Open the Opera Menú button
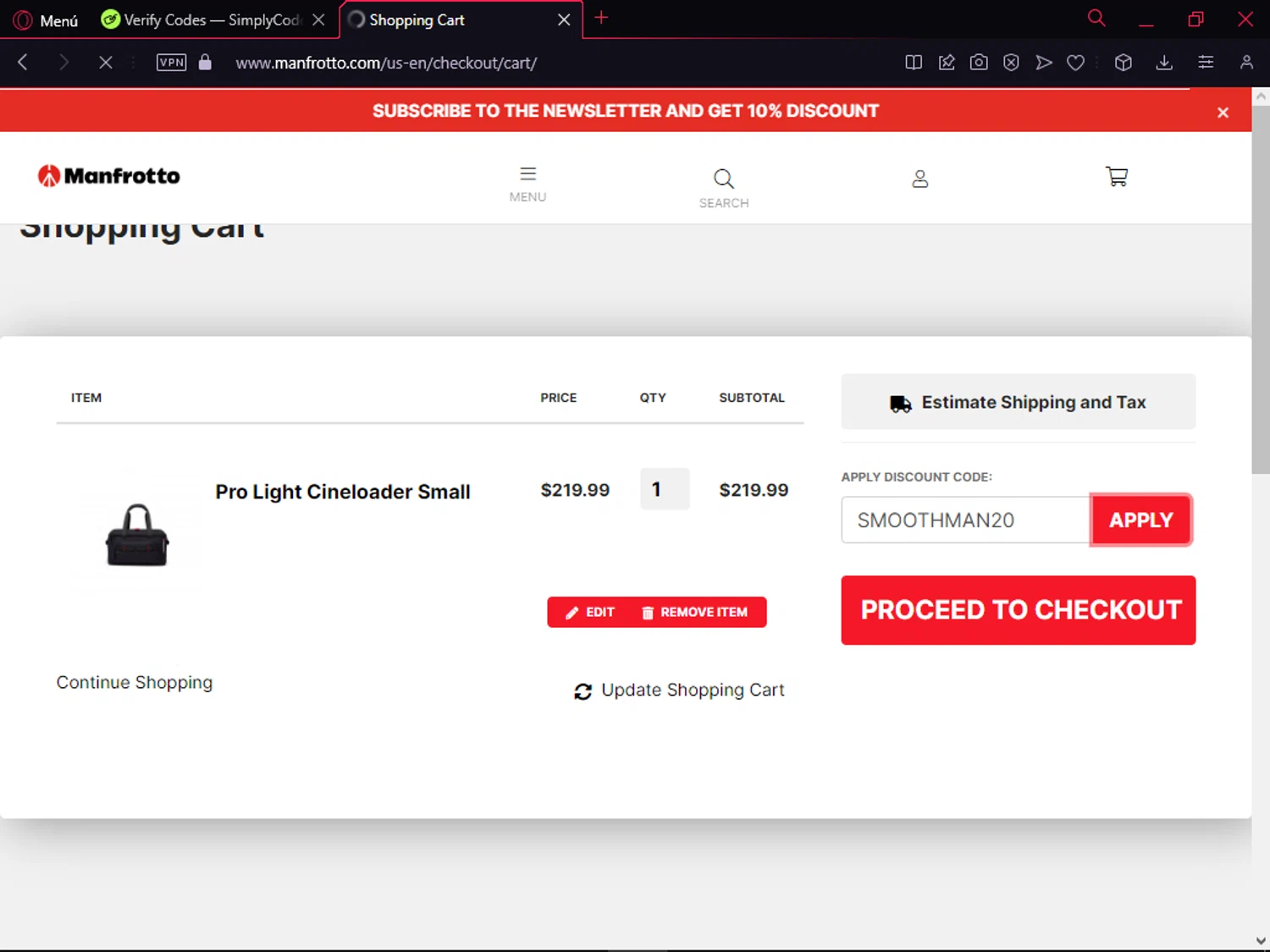This screenshot has width=1270, height=952. (47, 19)
